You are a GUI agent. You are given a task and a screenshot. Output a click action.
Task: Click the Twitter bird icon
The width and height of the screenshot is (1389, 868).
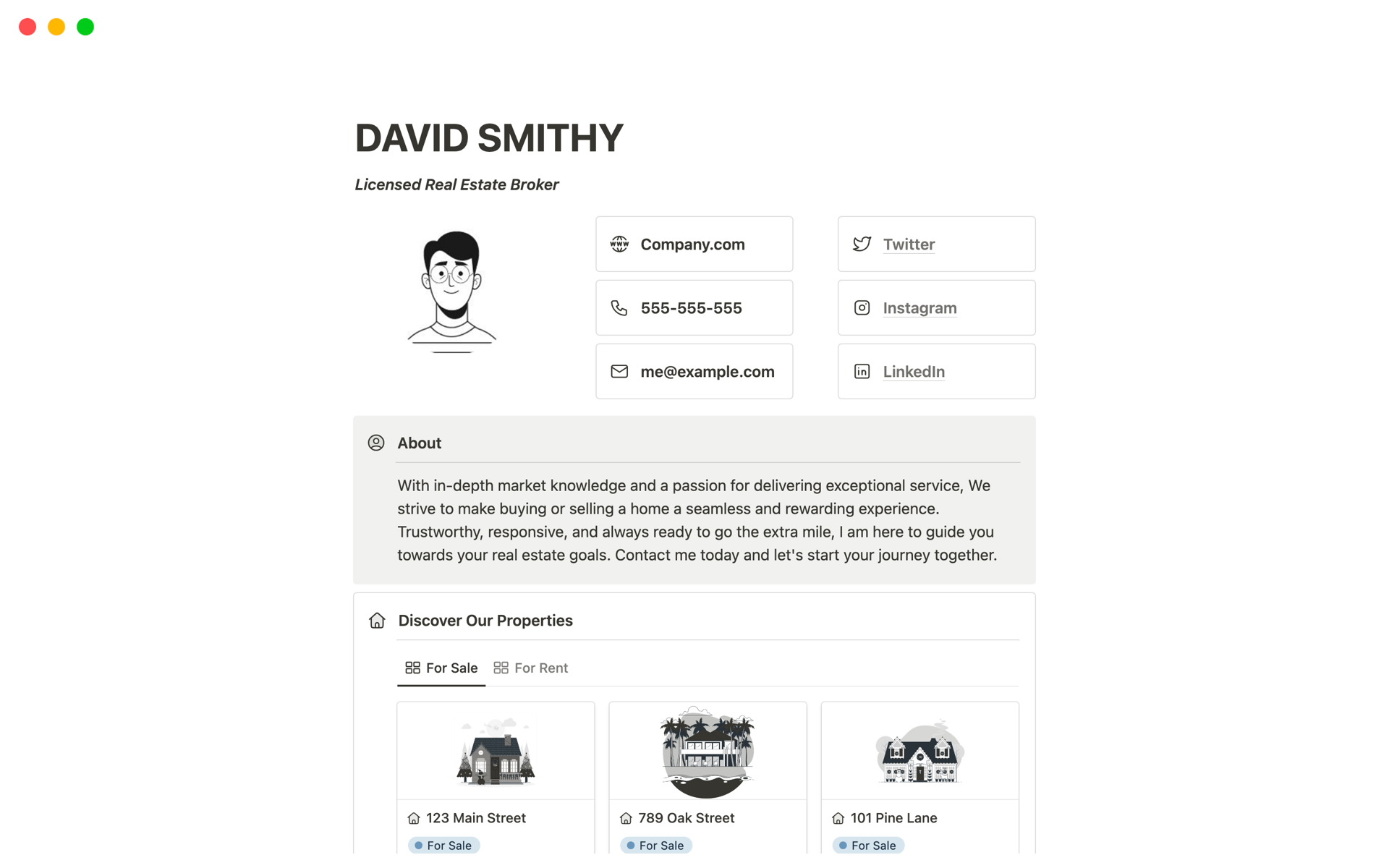pos(862,244)
